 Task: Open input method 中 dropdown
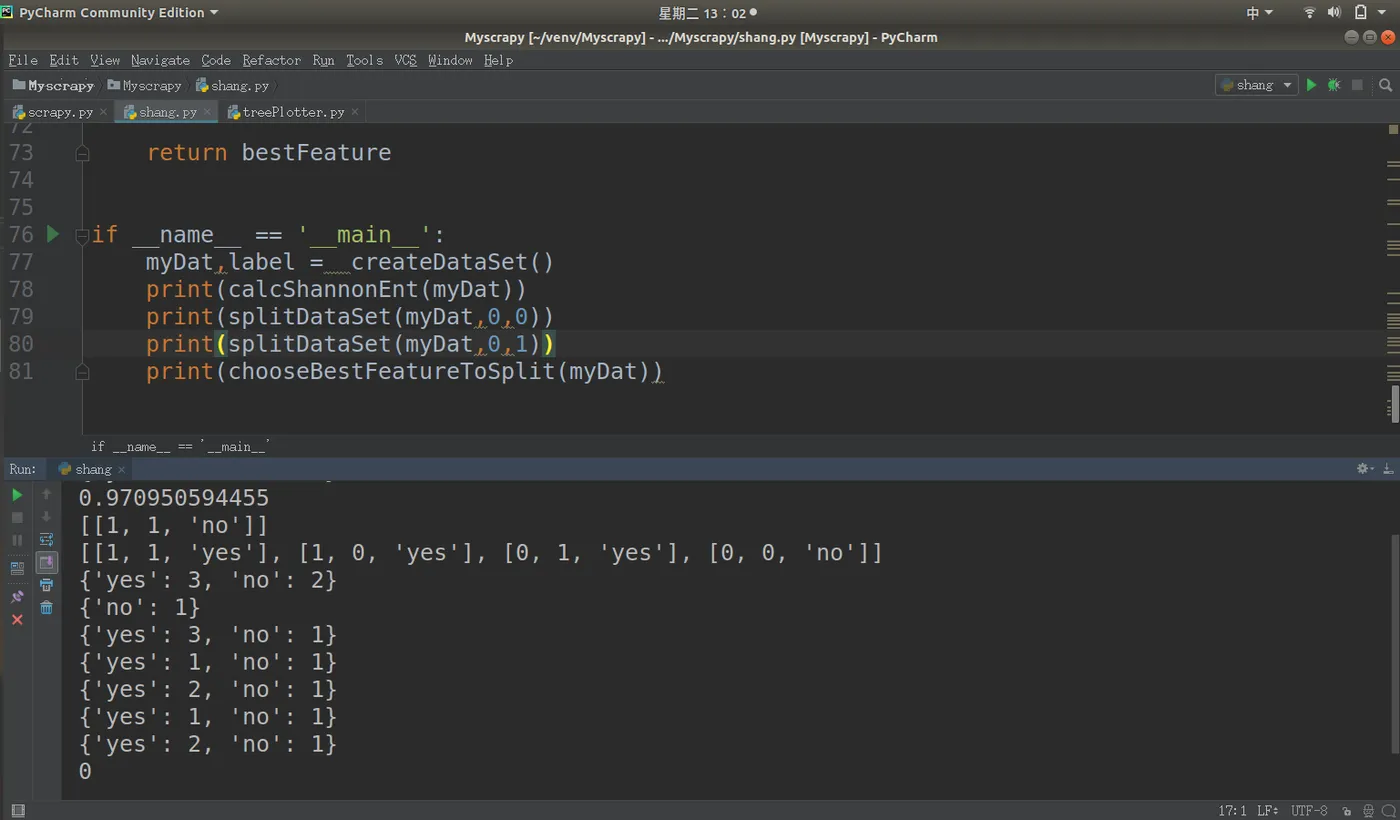(1259, 12)
